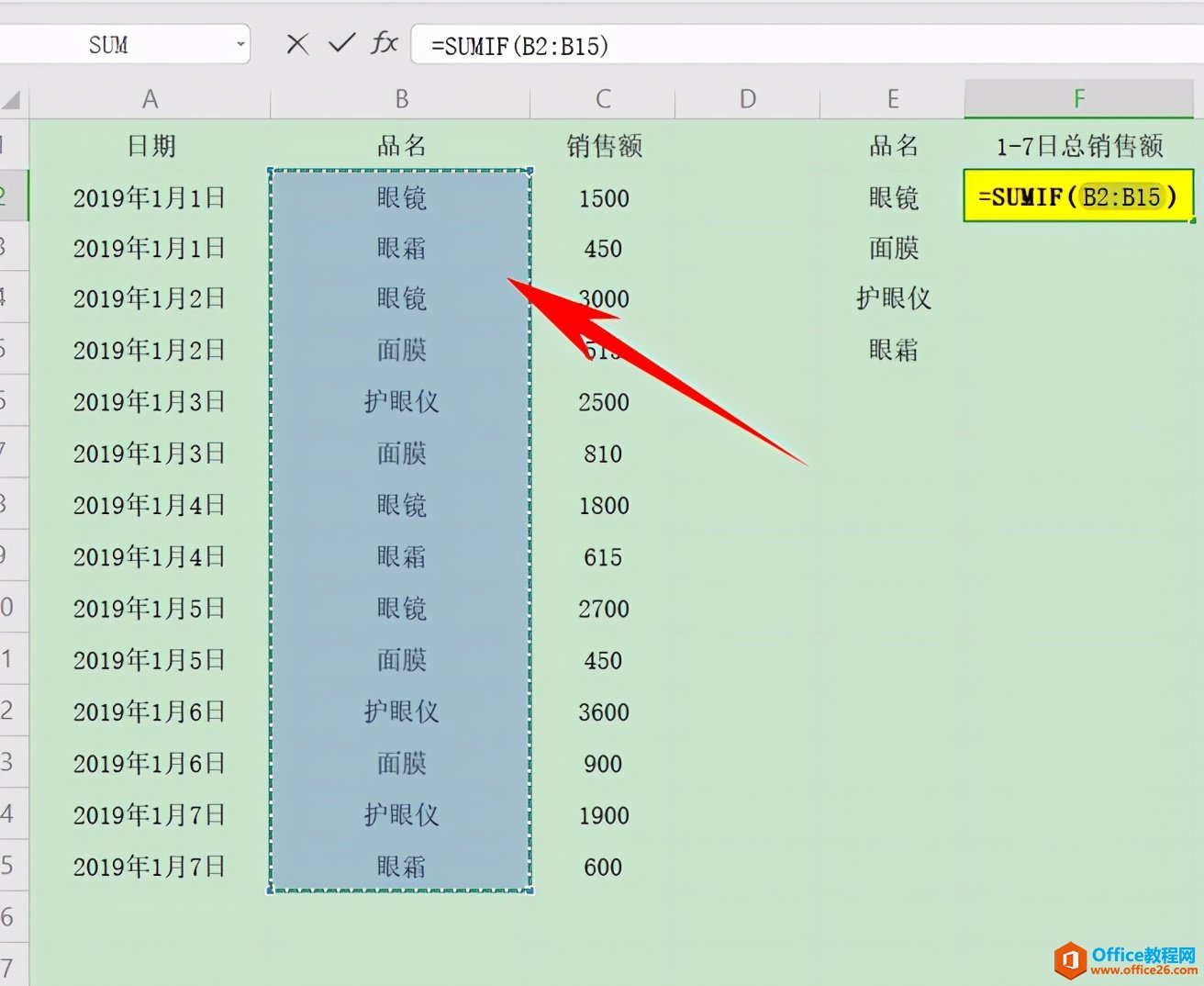The image size is (1204, 986).
Task: Click the 1-7日总销售额 header cell
Action: (1079, 146)
